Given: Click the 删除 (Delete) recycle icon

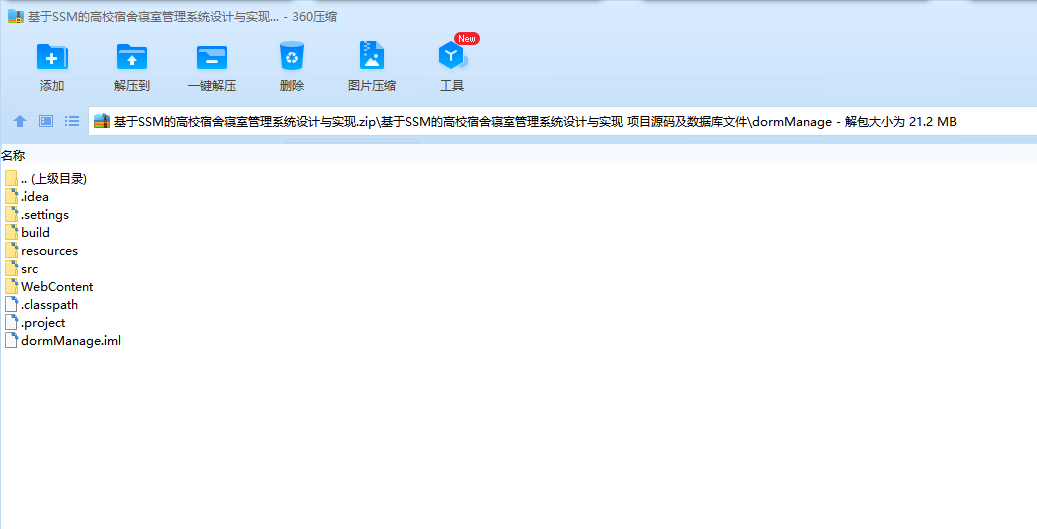Looking at the screenshot, I should tap(292, 56).
